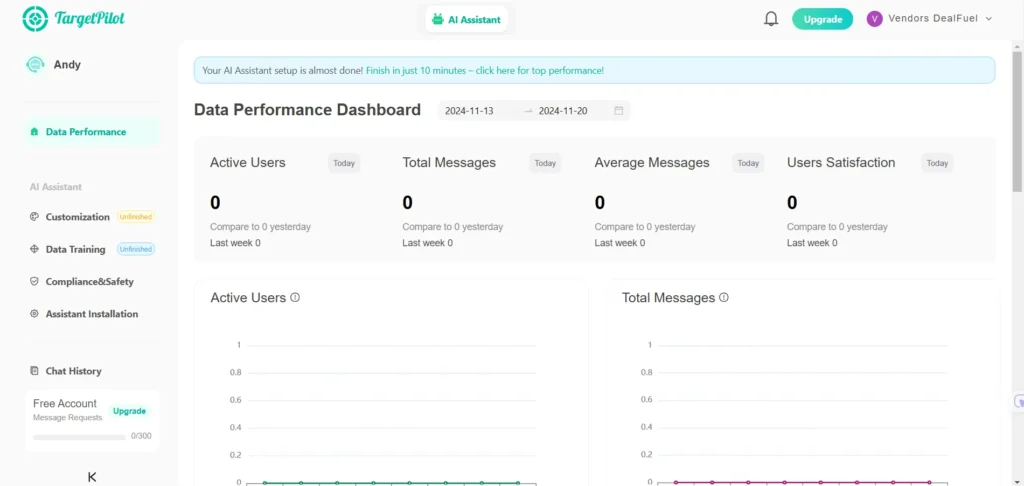The image size is (1024, 486).
Task: Click the info icon beside Total Messages chart
Action: pos(724,297)
